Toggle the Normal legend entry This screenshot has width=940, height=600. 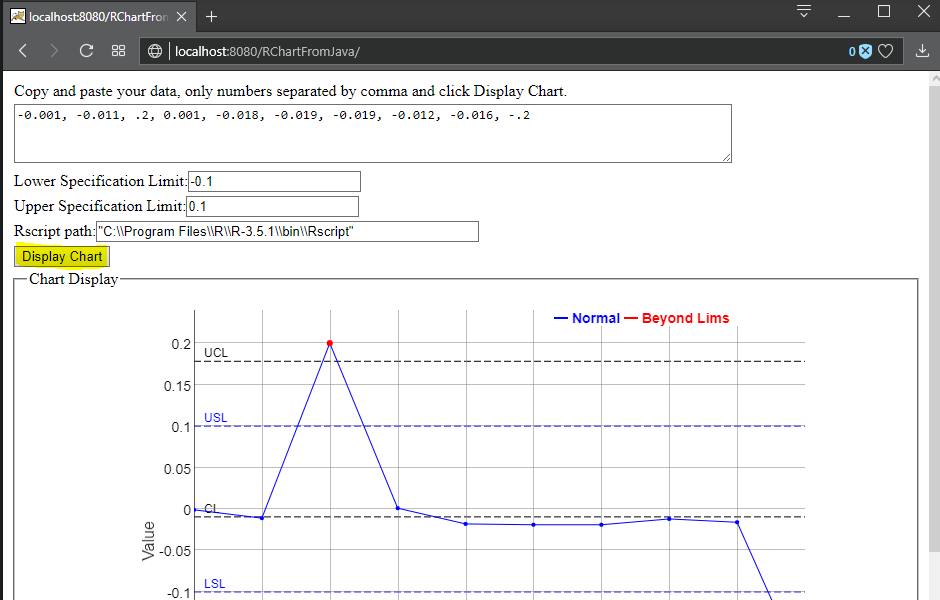pos(587,318)
